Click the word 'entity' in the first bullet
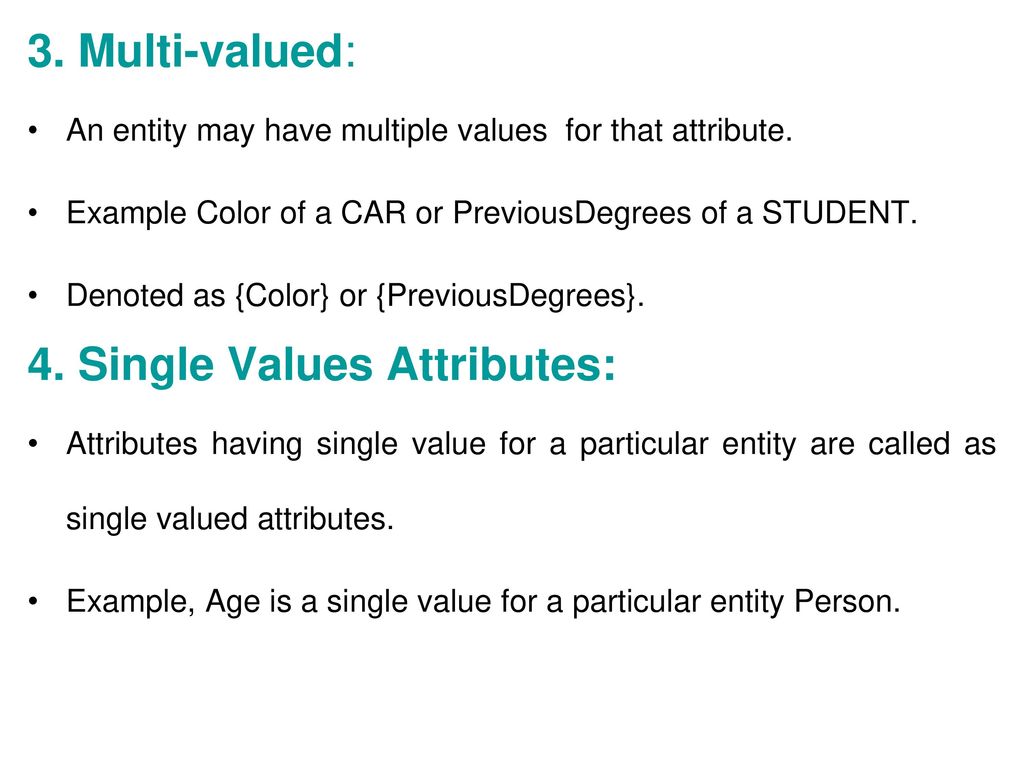The image size is (1024, 768). pos(150,131)
